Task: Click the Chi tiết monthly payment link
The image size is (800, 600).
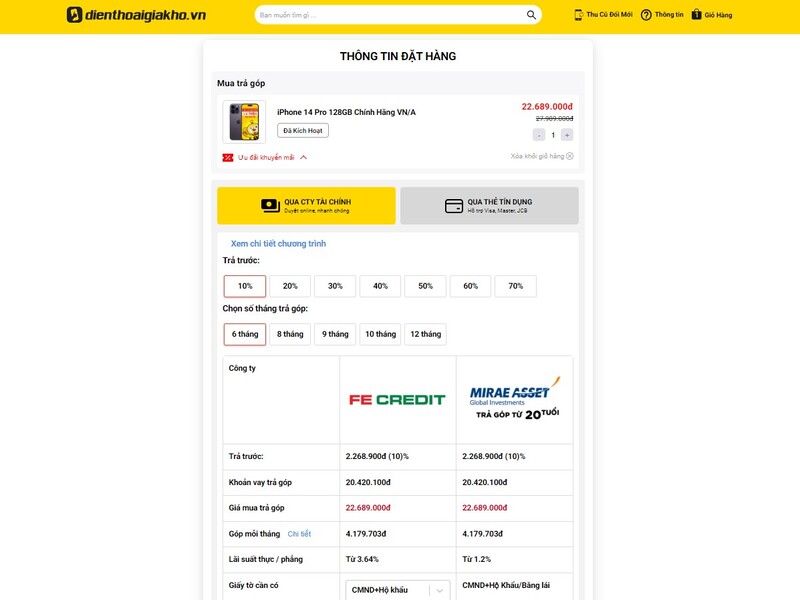Action: (x=299, y=534)
